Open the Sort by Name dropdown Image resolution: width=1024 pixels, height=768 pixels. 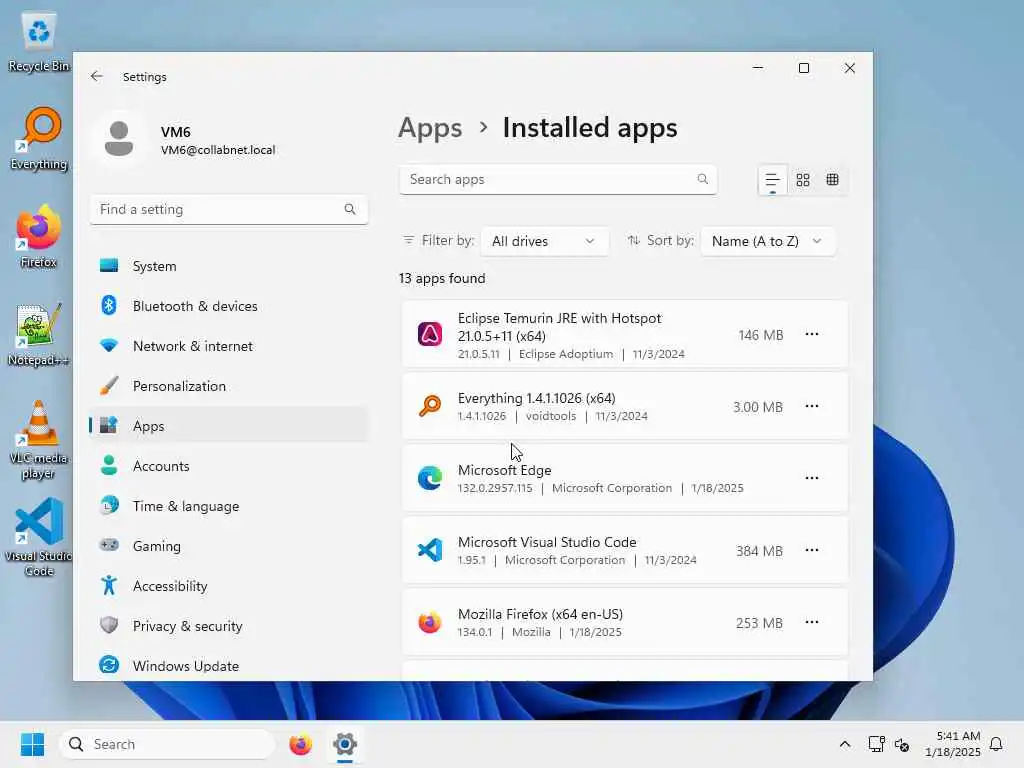click(x=767, y=242)
